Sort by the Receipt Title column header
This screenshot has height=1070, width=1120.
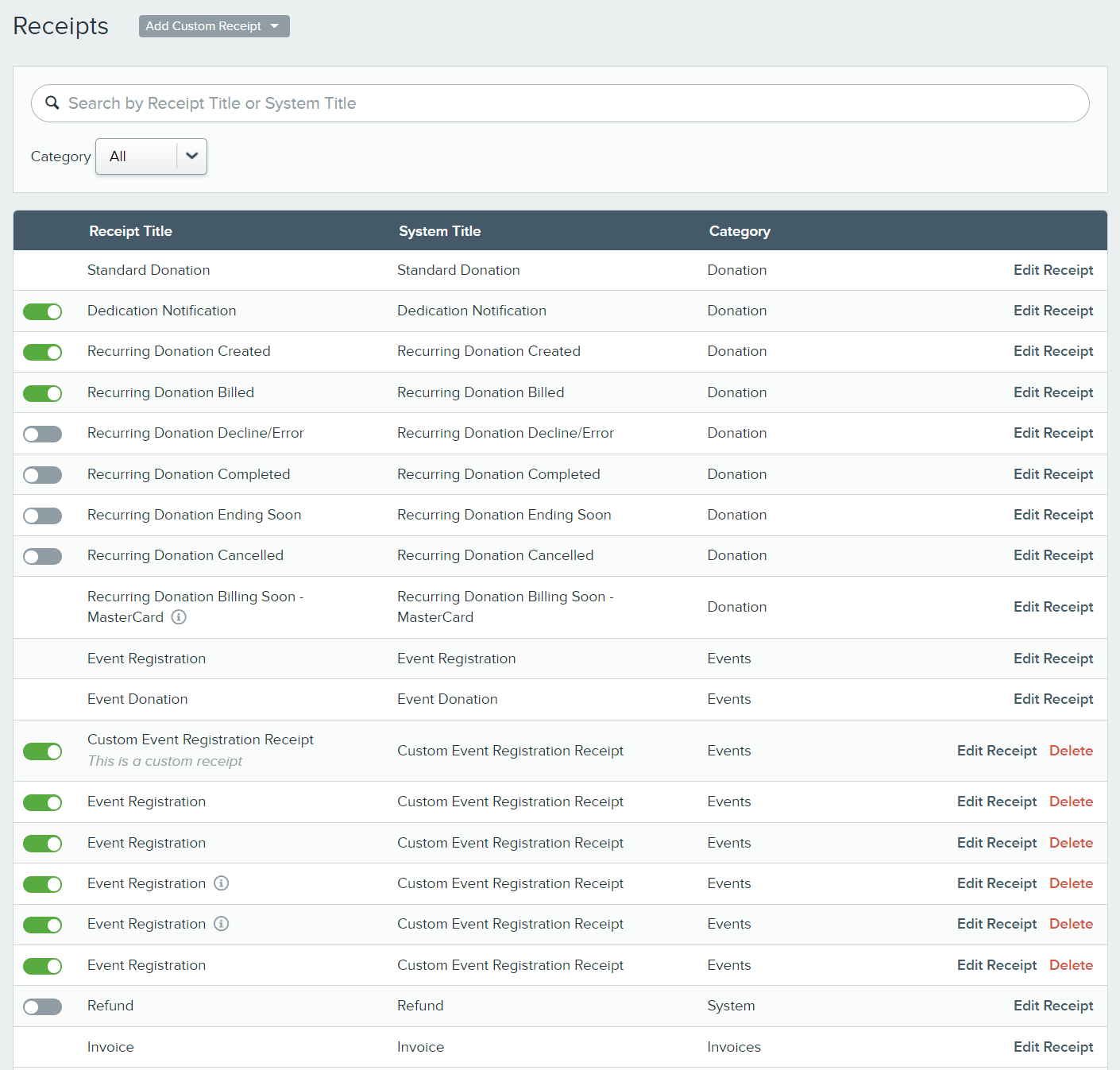tap(130, 231)
